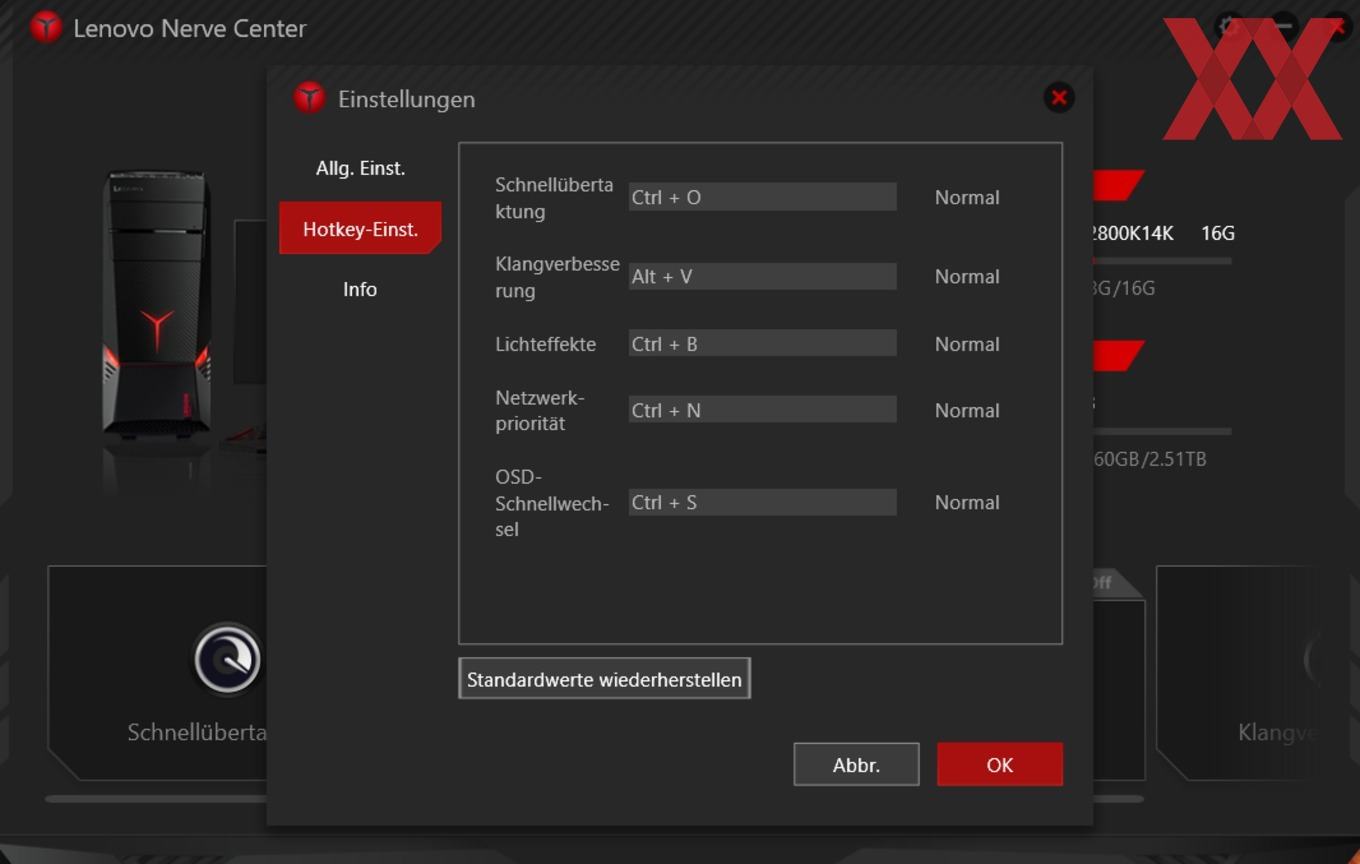
Task: Edit the OSD-Schnellwechsel hotkey field Ctrl + S
Action: point(762,502)
